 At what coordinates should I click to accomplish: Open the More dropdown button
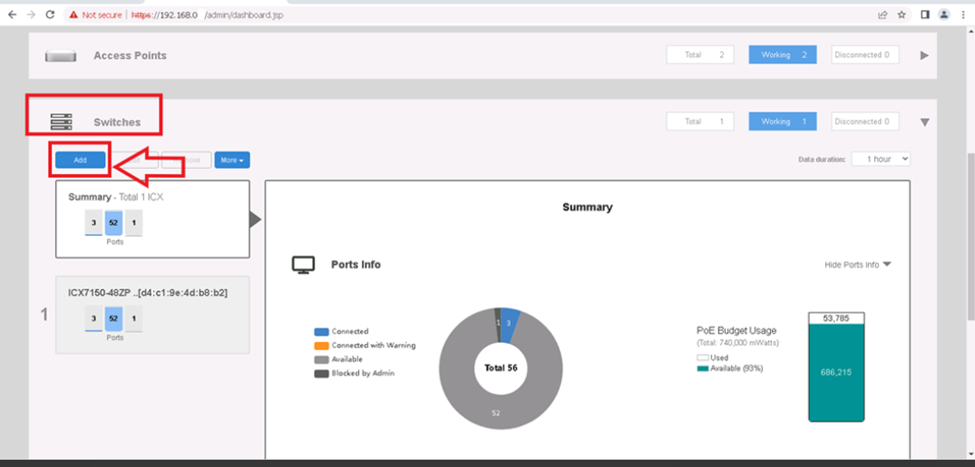(232, 160)
